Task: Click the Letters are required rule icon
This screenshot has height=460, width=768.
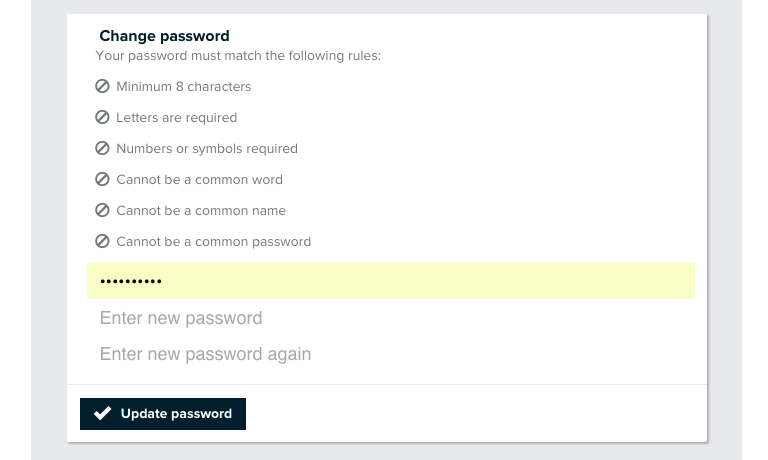Action: tap(102, 117)
